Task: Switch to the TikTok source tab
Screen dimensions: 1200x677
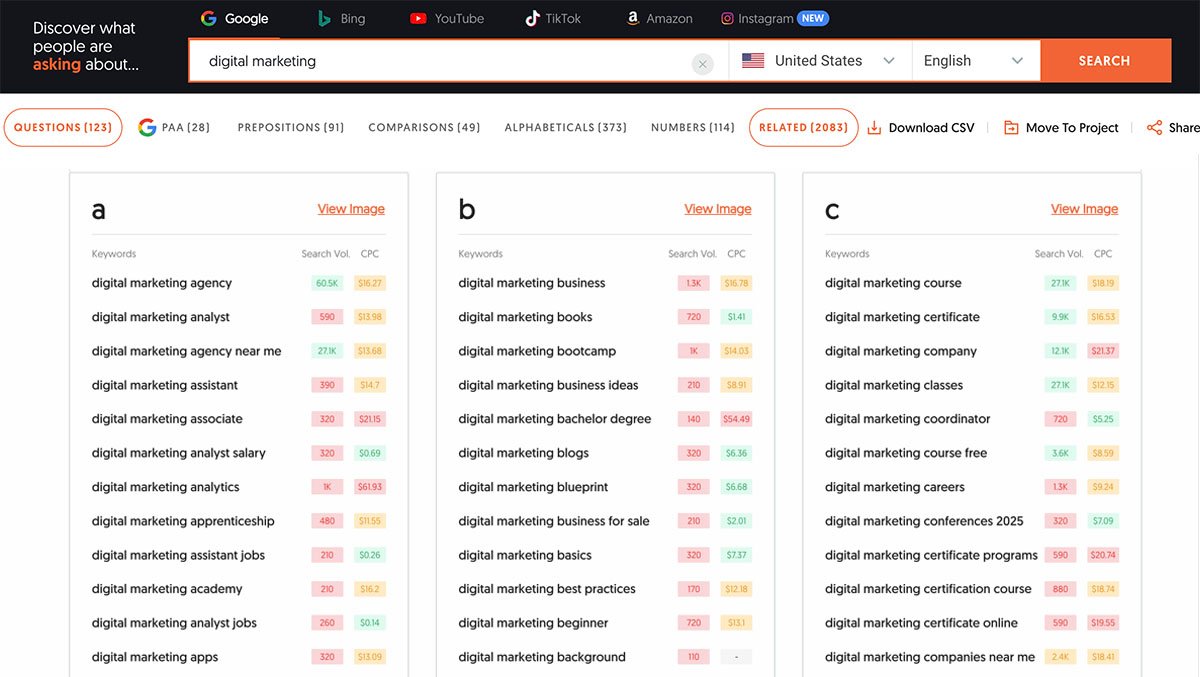Action: click(x=552, y=19)
